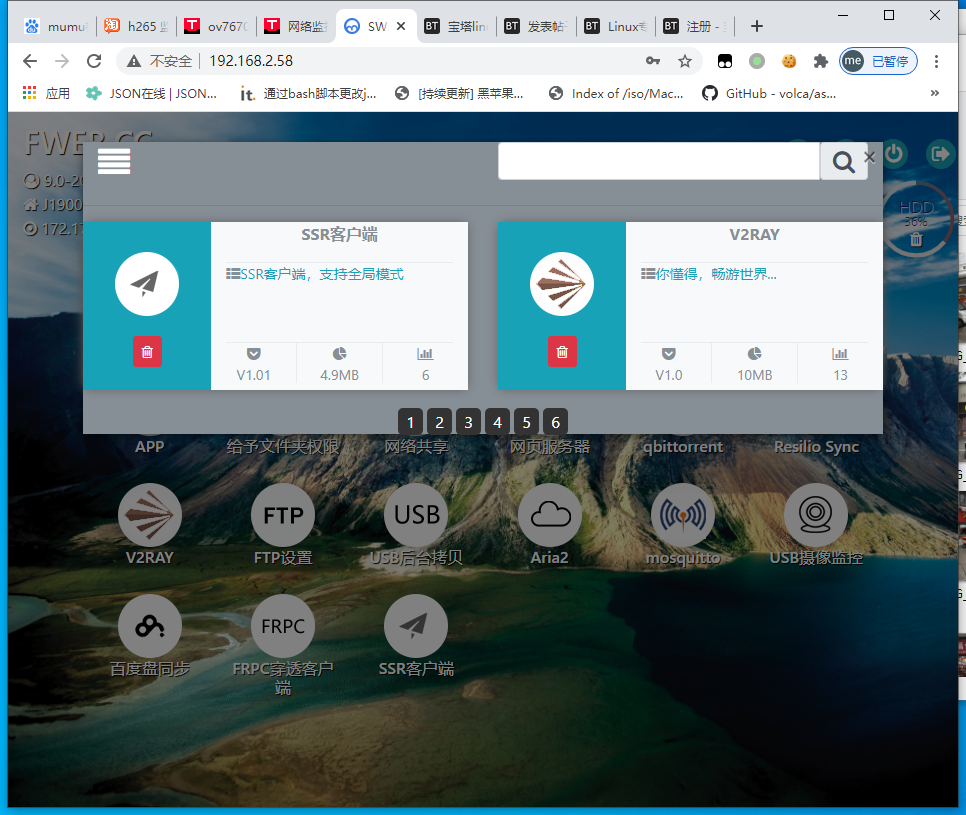
Task: Open mosquitto app icon
Action: 682,516
